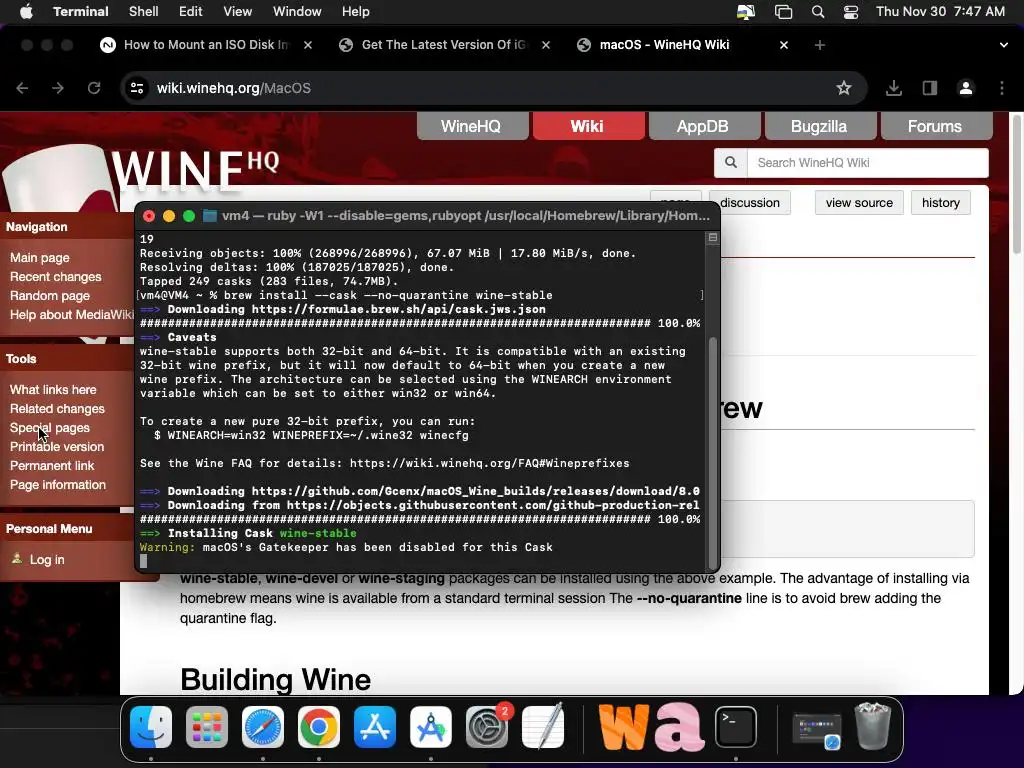Open Trash from the Dock
1024x768 pixels.
(873, 726)
